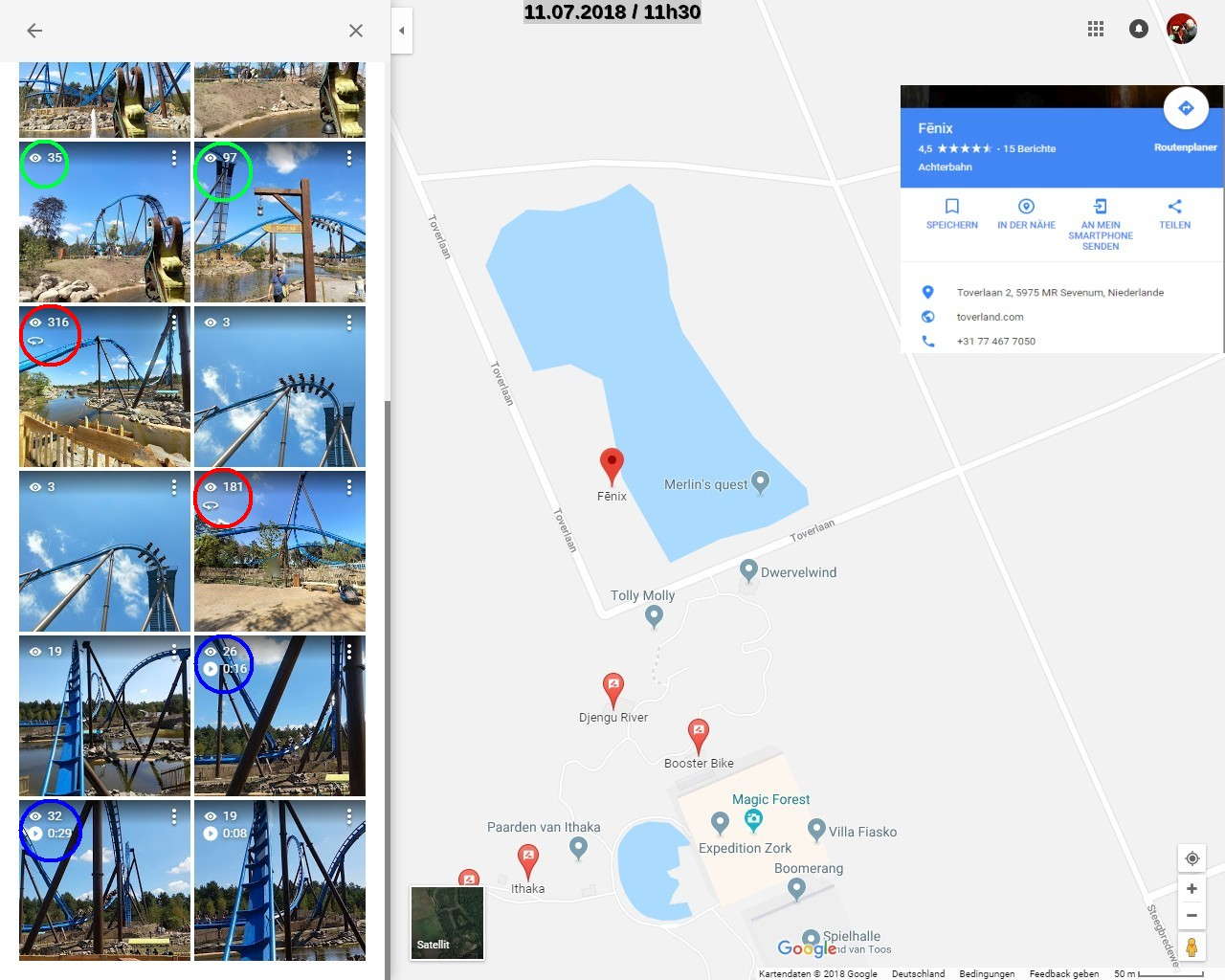Viewport: 1225px width, 980px height.
Task: Send place to smartphone icon
Action: [x=1101, y=207]
